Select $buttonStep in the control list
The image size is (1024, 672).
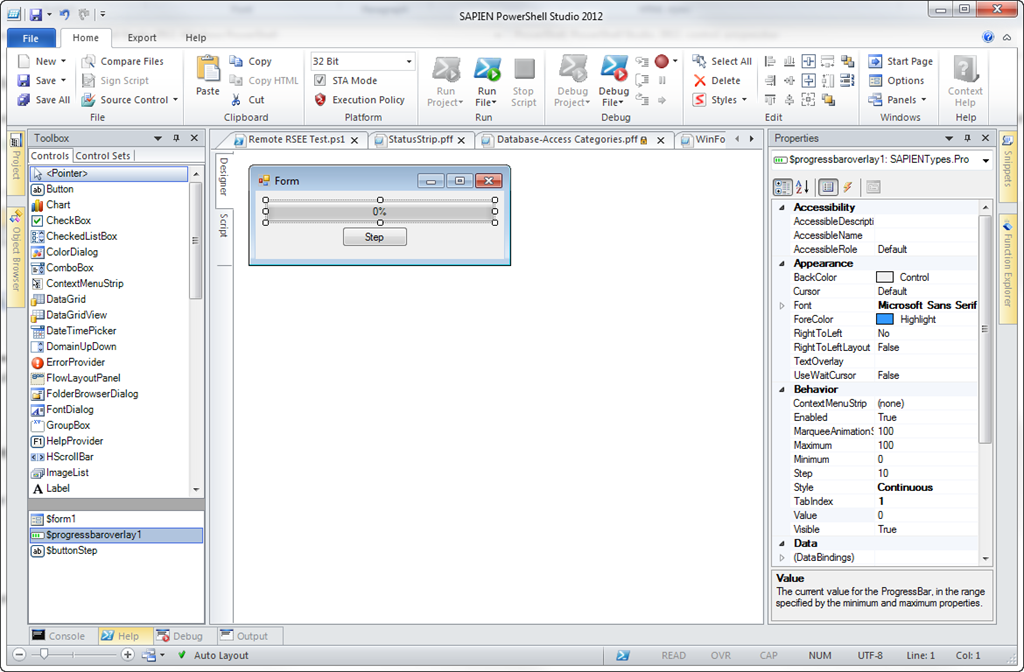tap(116, 551)
